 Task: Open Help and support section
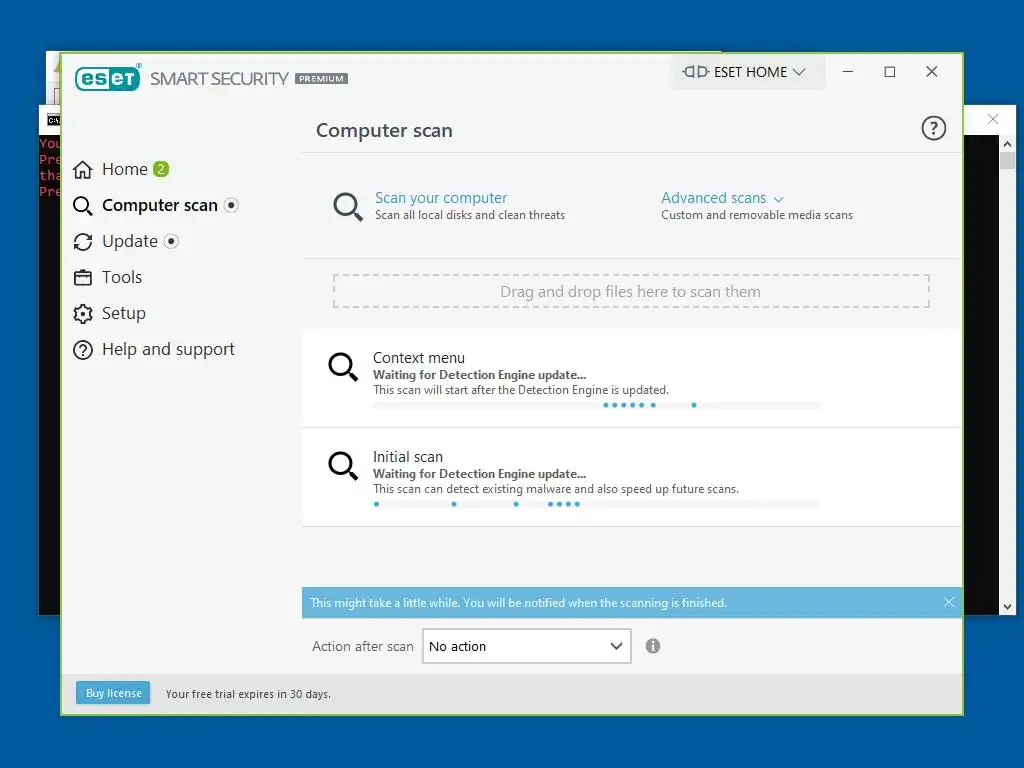click(x=168, y=349)
